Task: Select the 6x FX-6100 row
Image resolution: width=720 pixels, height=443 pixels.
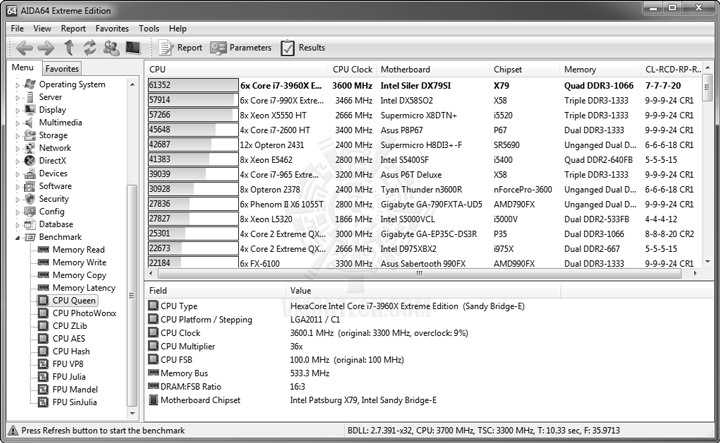Action: (x=424, y=264)
